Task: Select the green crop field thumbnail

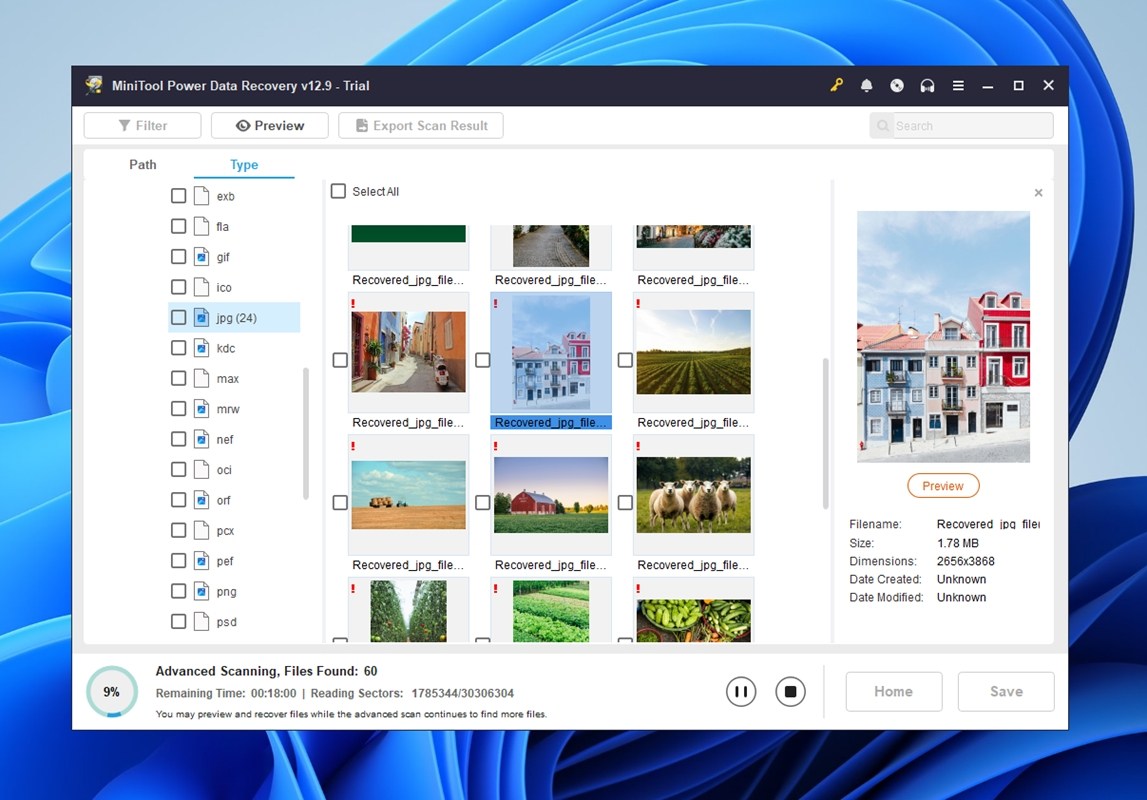Action: point(693,352)
